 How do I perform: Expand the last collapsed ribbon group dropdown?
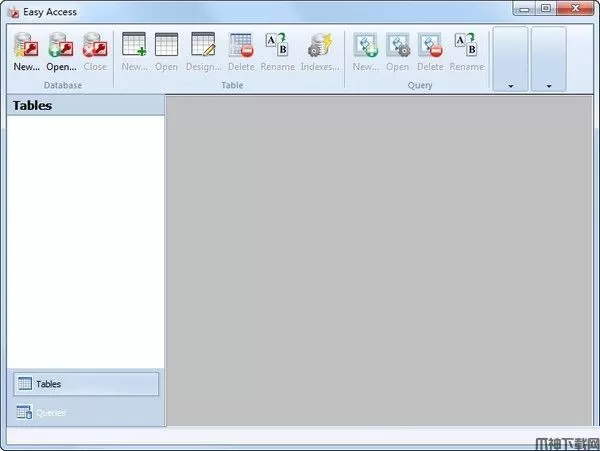(x=549, y=59)
